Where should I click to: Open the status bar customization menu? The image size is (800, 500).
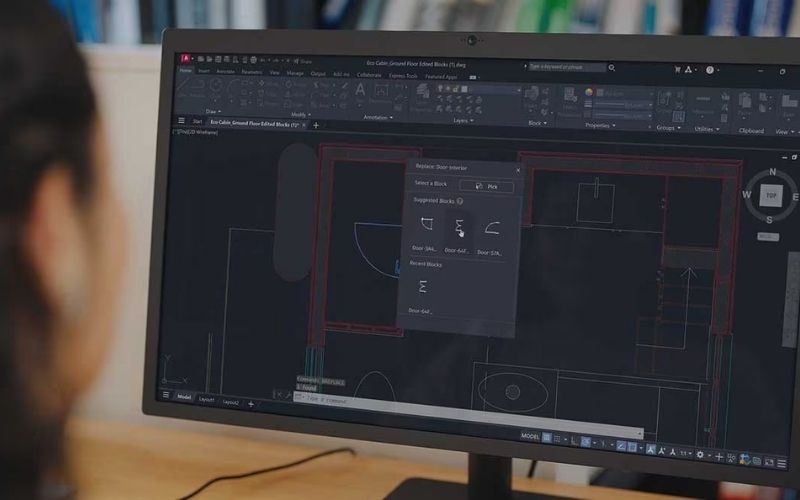782,463
